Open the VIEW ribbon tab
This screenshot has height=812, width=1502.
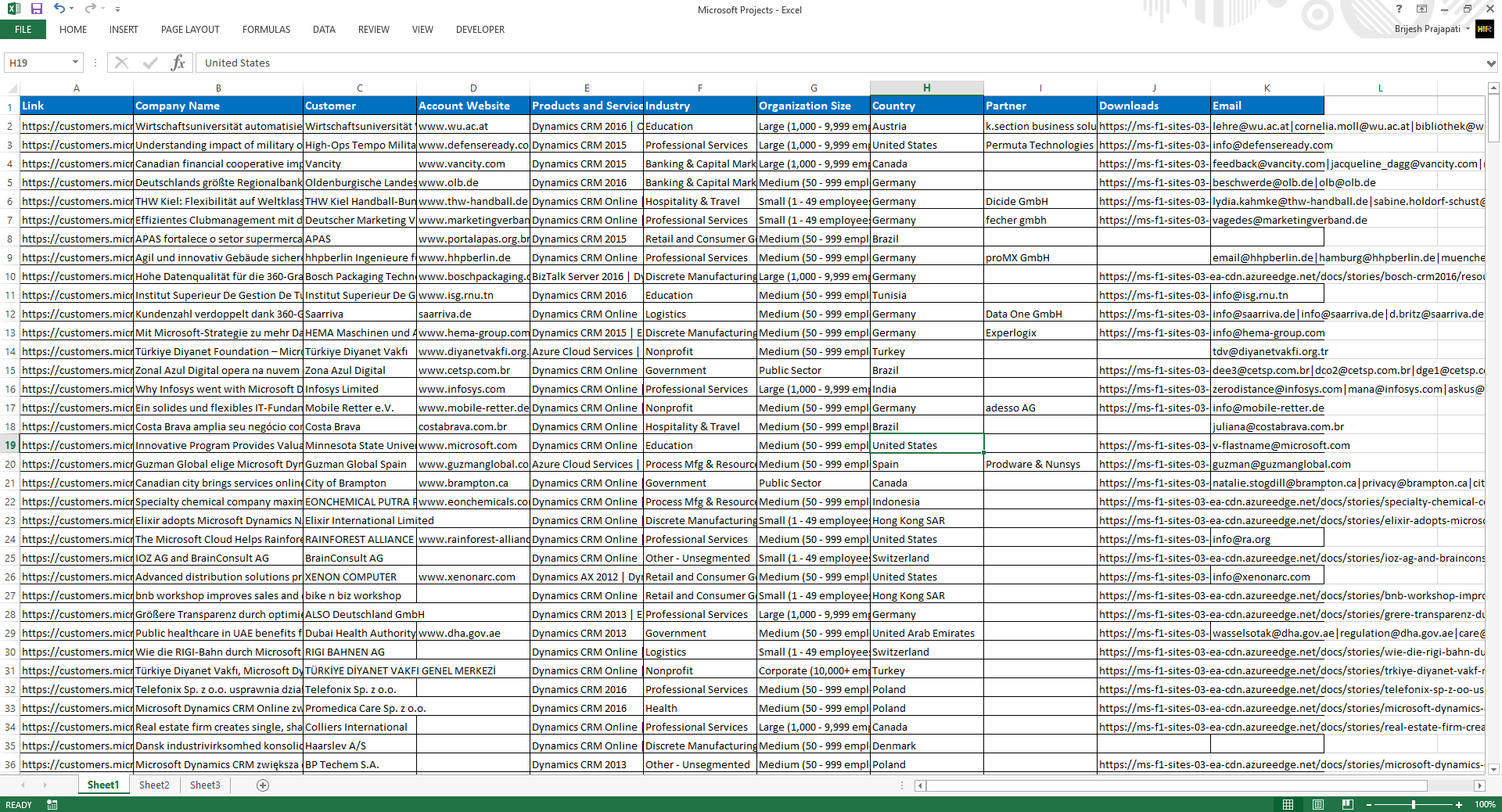tap(422, 30)
